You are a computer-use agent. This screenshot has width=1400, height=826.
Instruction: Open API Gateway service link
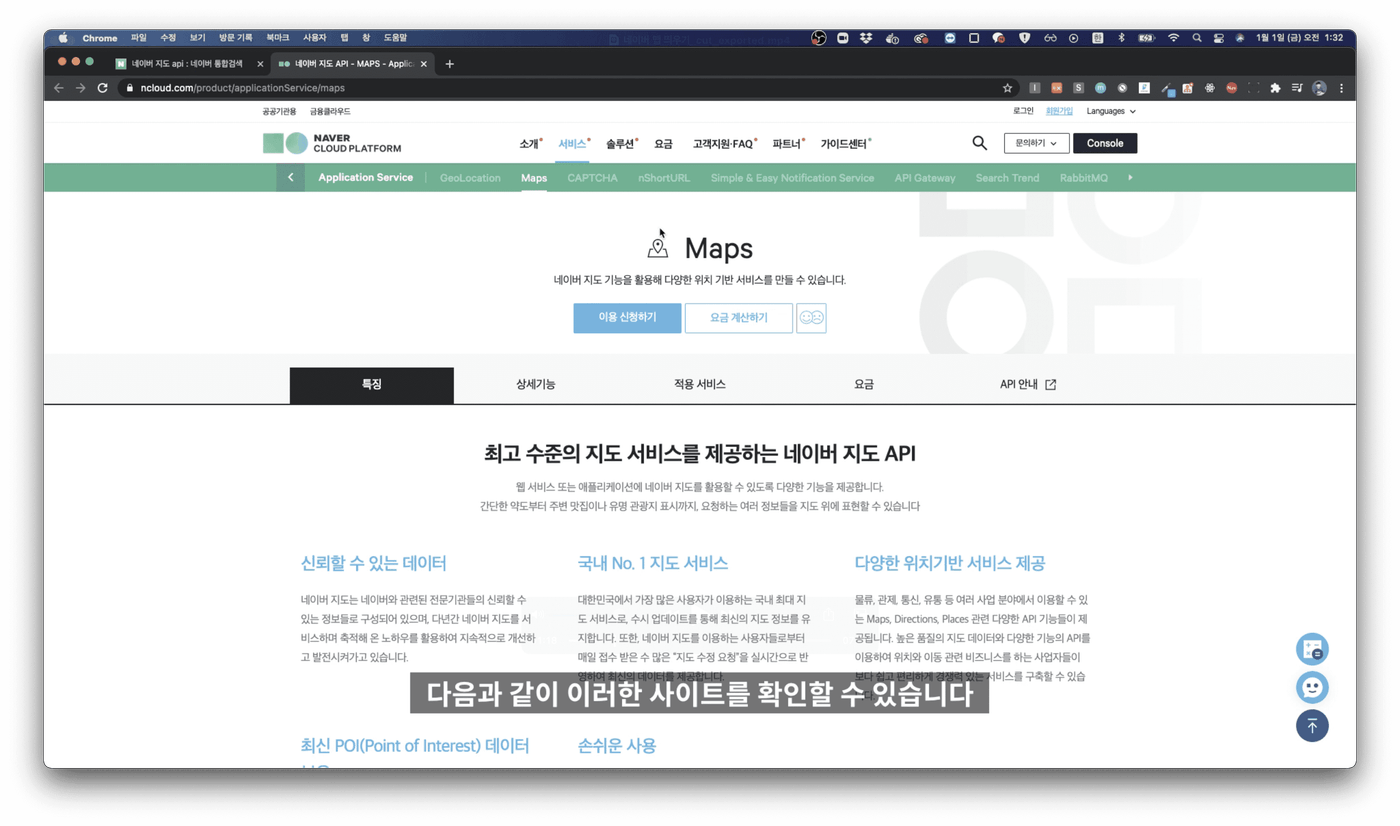(x=925, y=178)
